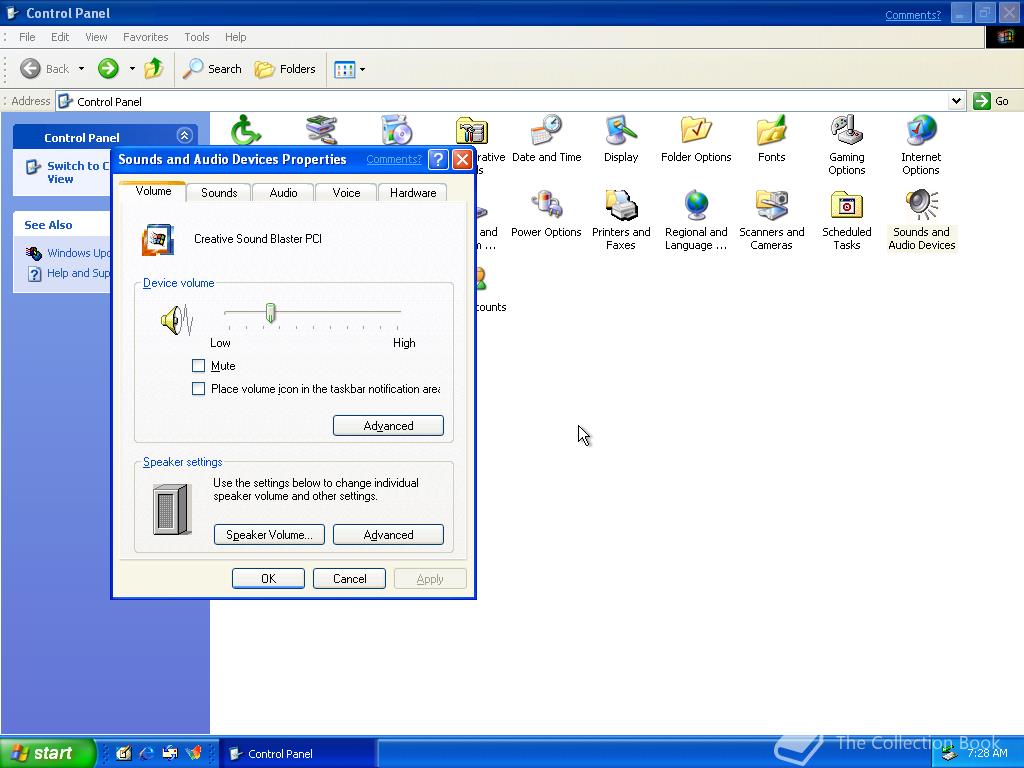Click the green Forward arrow
The width and height of the screenshot is (1024, 768).
pos(108,69)
